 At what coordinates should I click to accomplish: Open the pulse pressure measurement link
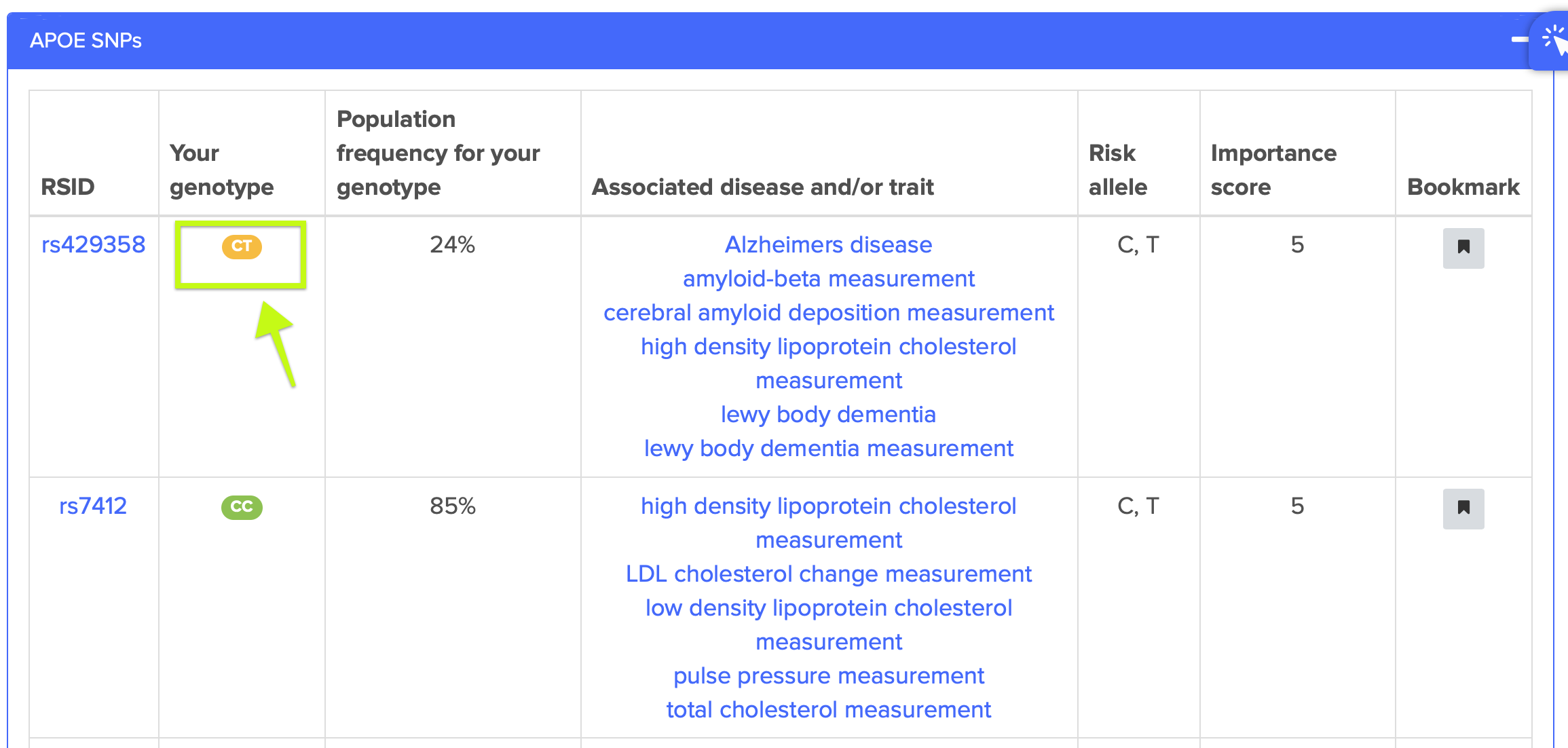pyautogui.click(x=828, y=675)
